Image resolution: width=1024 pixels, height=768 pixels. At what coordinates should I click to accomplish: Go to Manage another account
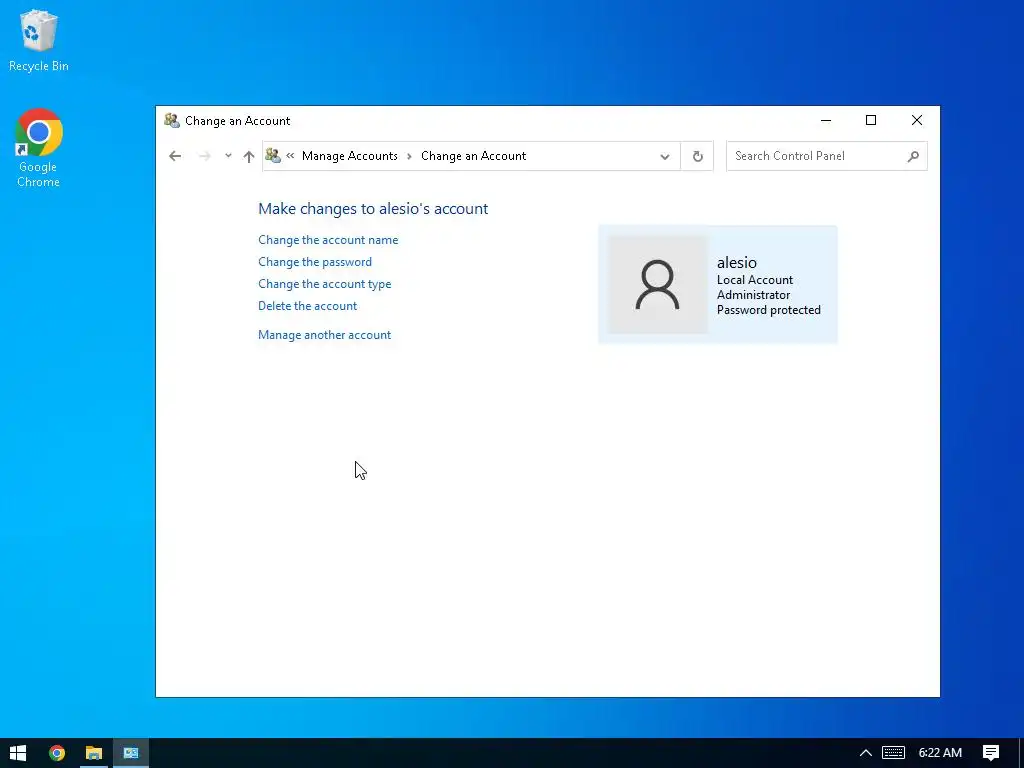[325, 335]
